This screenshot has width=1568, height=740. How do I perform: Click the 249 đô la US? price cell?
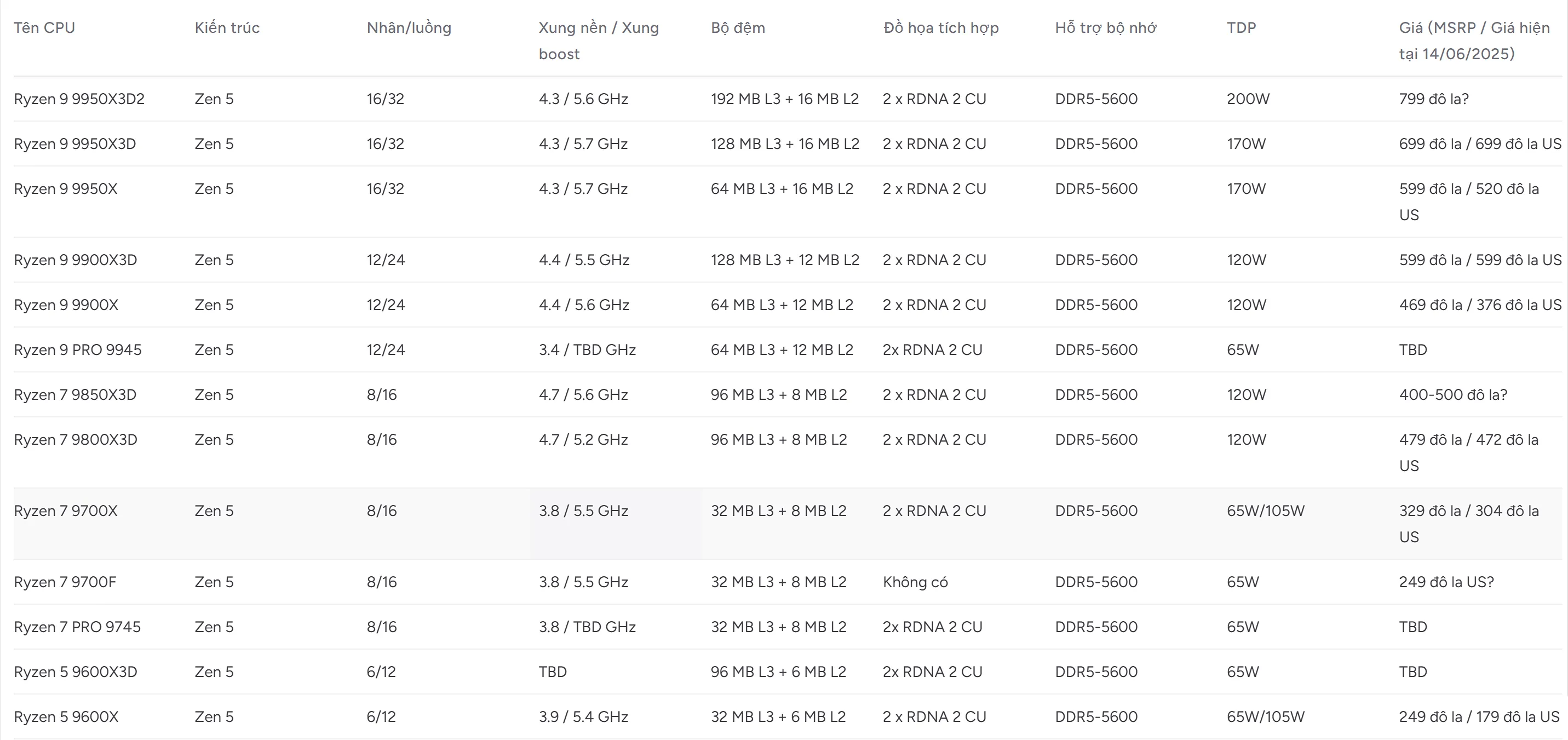[x=1446, y=582]
